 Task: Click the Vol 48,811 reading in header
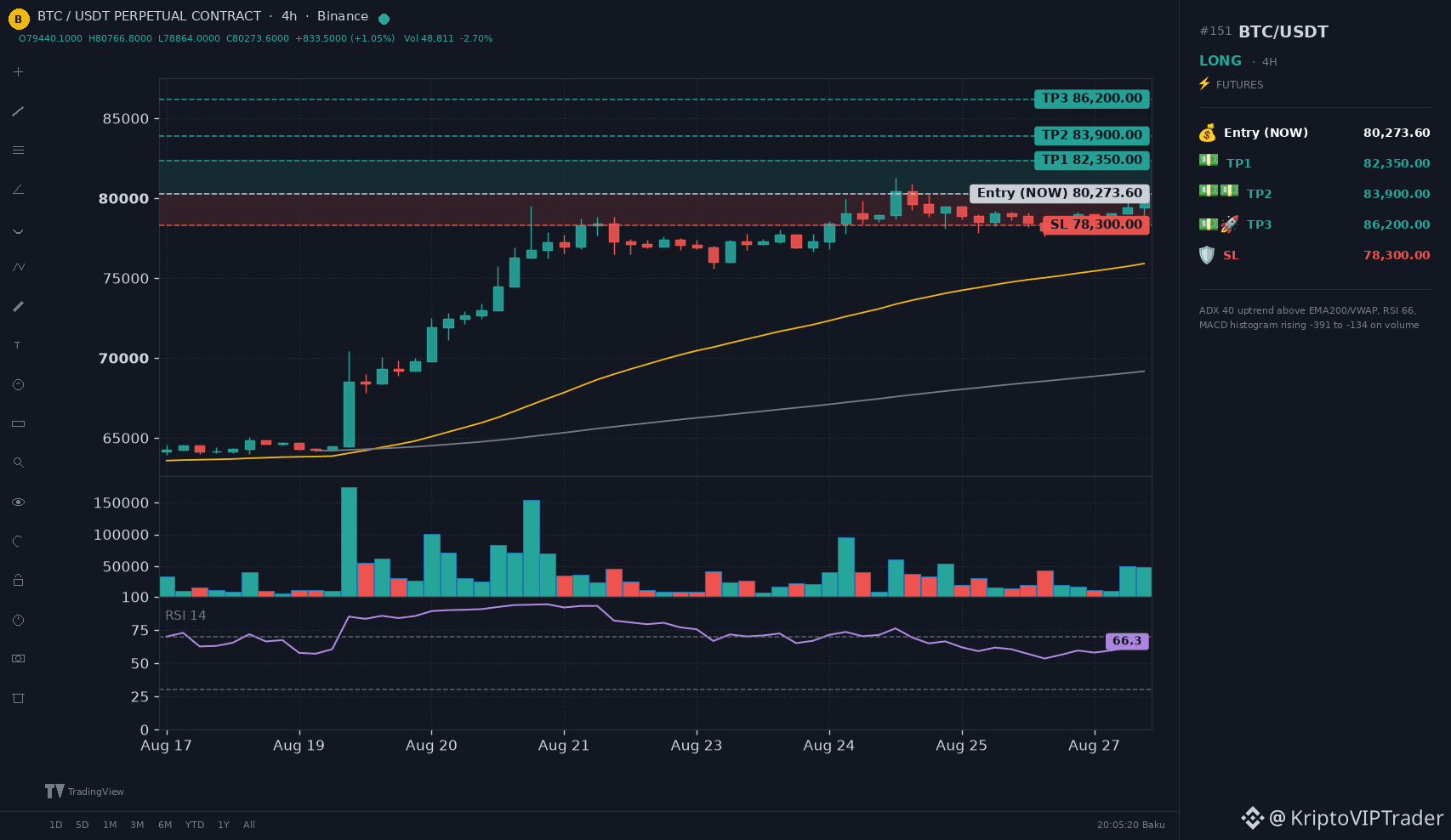[429, 38]
